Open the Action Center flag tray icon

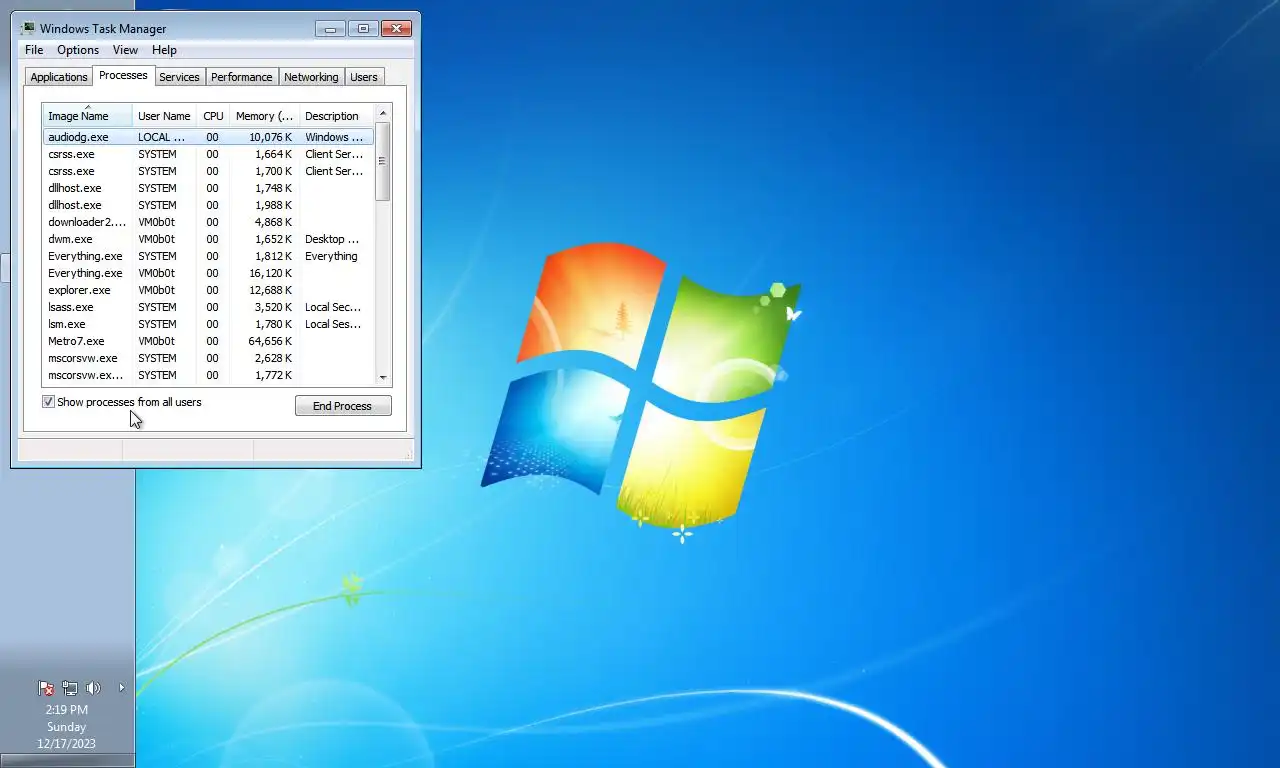(x=46, y=688)
